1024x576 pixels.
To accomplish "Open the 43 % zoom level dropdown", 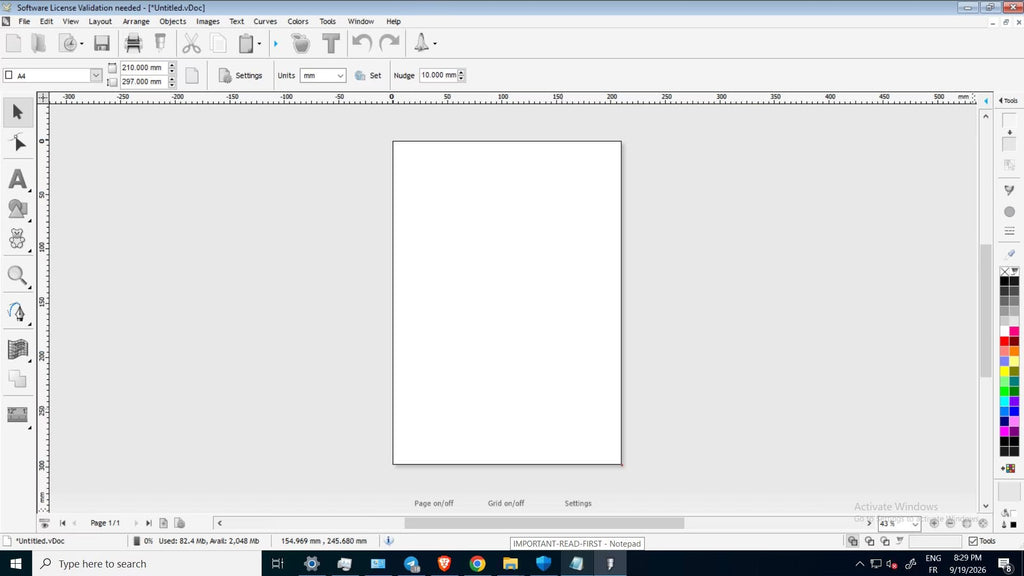I will click(x=914, y=524).
